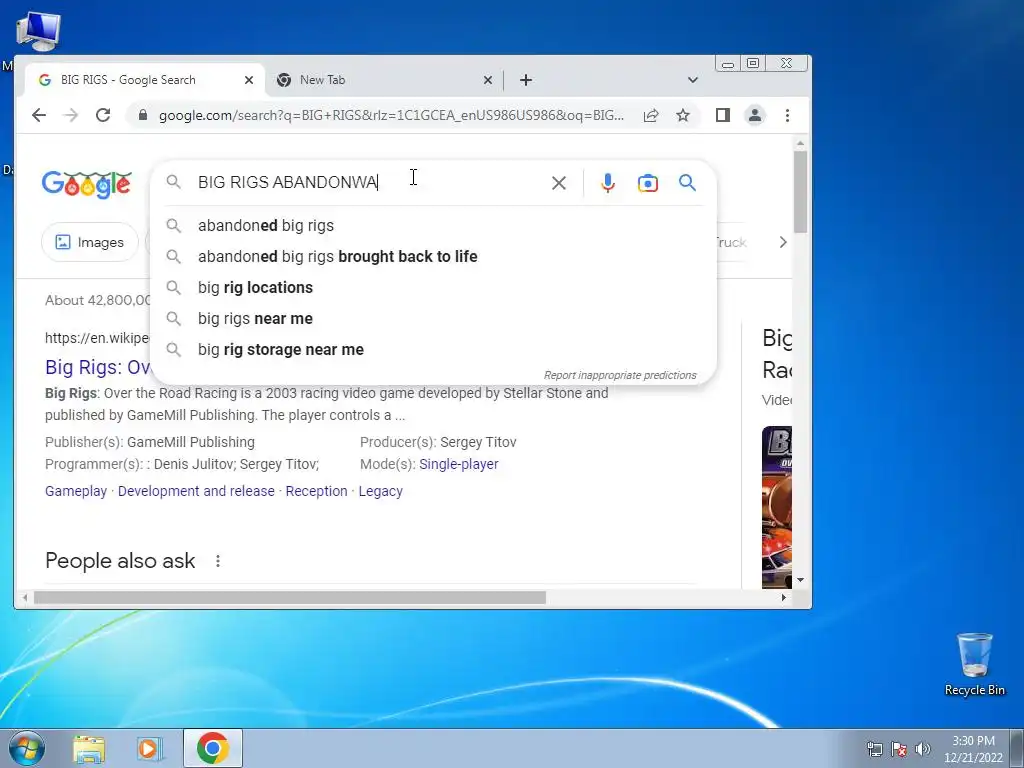Close the New Tab tab

[x=488, y=80]
